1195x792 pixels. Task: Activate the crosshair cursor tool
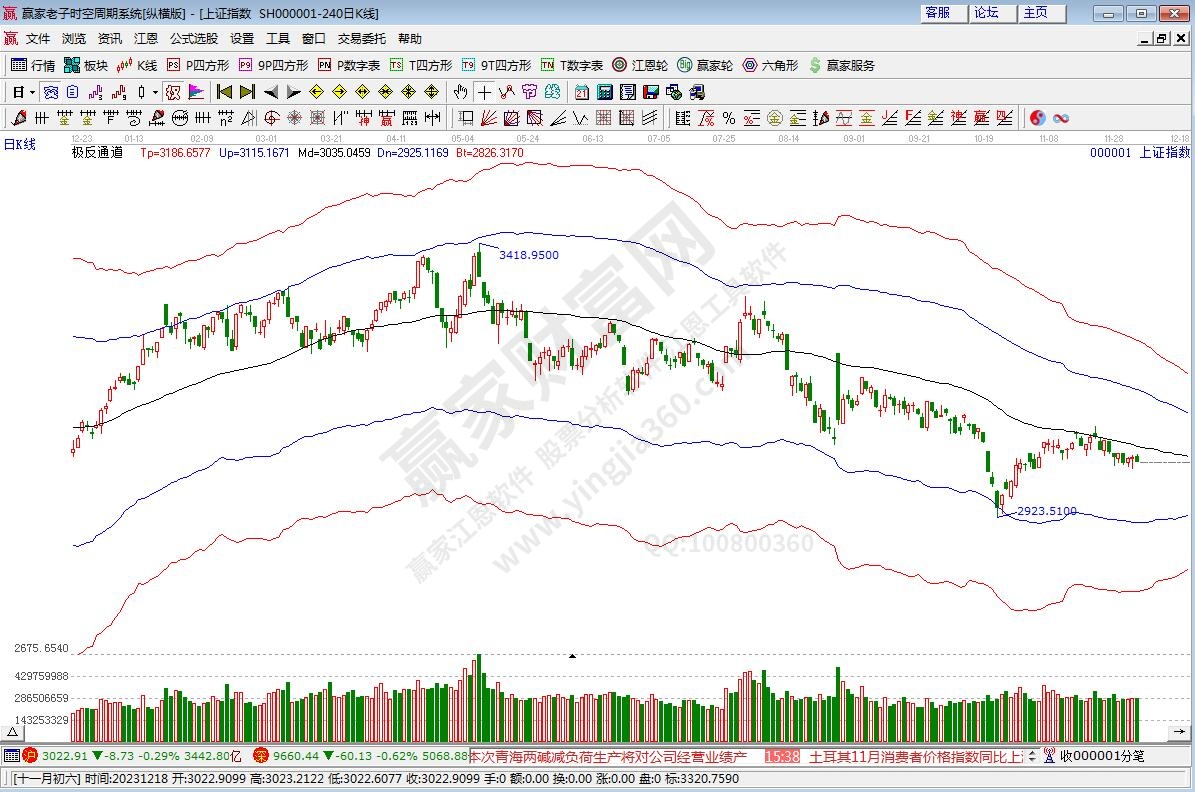(x=484, y=92)
